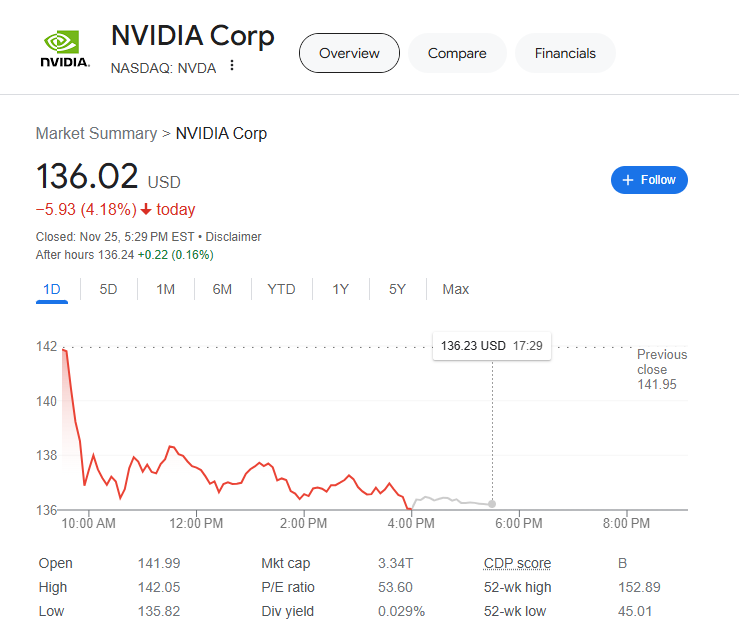739x622 pixels.
Task: Open the Overview tab
Action: tap(349, 53)
